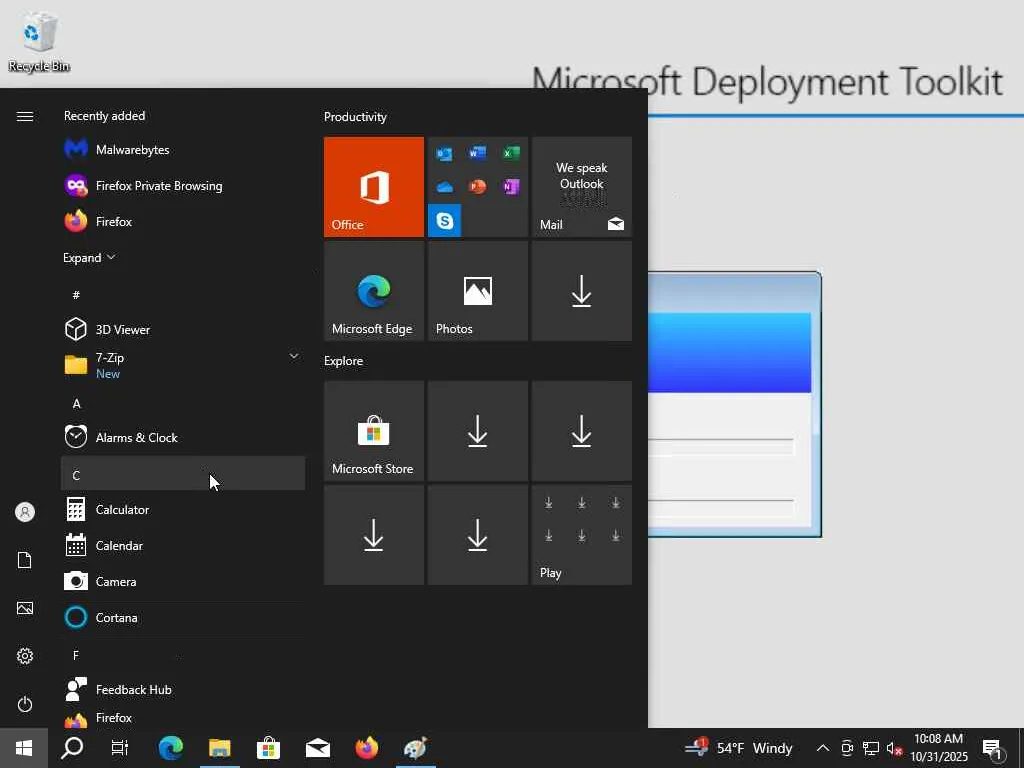Launch Firefox Private Browsing

pyautogui.click(x=183, y=185)
